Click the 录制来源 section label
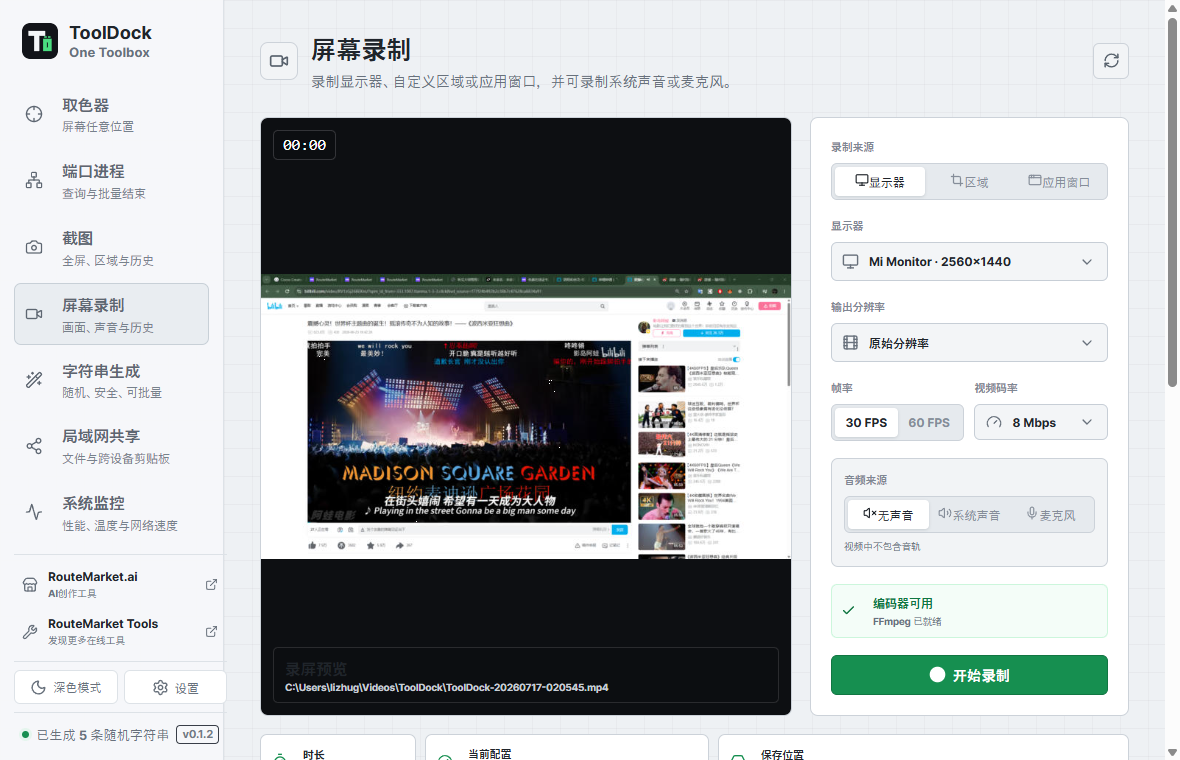Image resolution: width=1180 pixels, height=760 pixels. point(852,147)
